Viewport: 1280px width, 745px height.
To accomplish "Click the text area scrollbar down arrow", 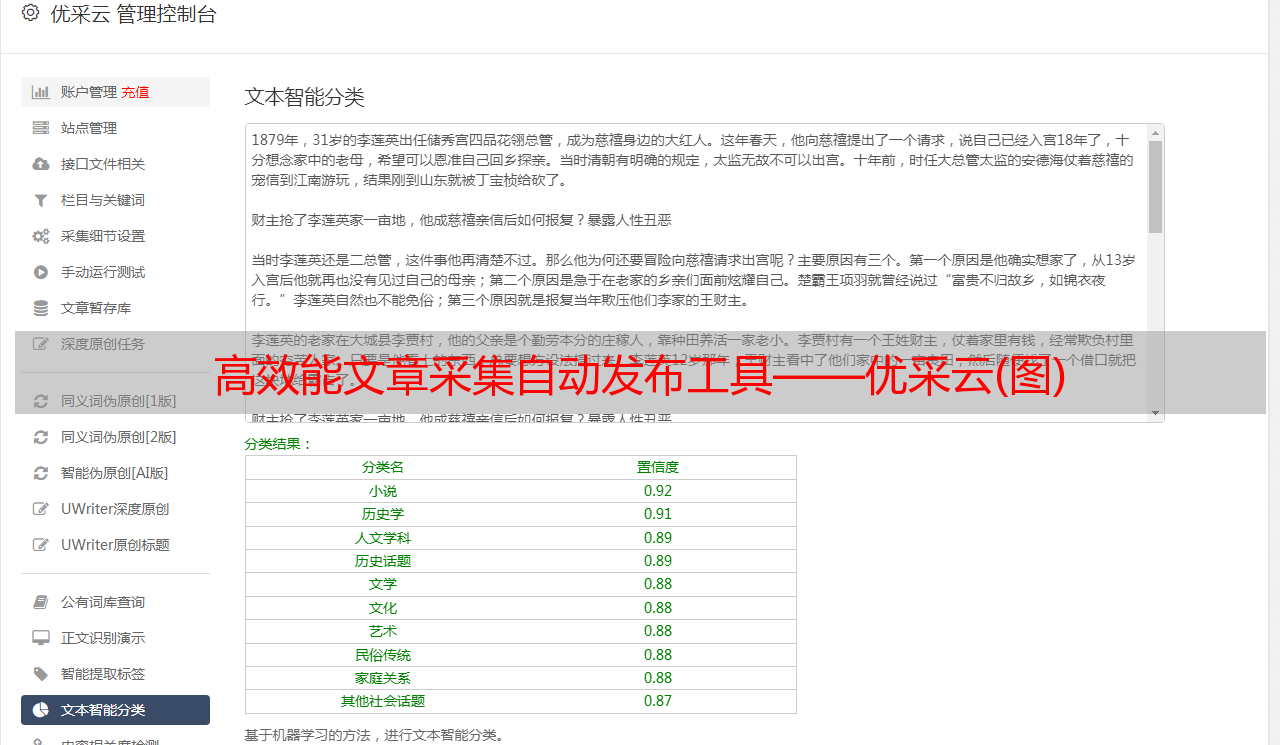I will tap(1155, 413).
